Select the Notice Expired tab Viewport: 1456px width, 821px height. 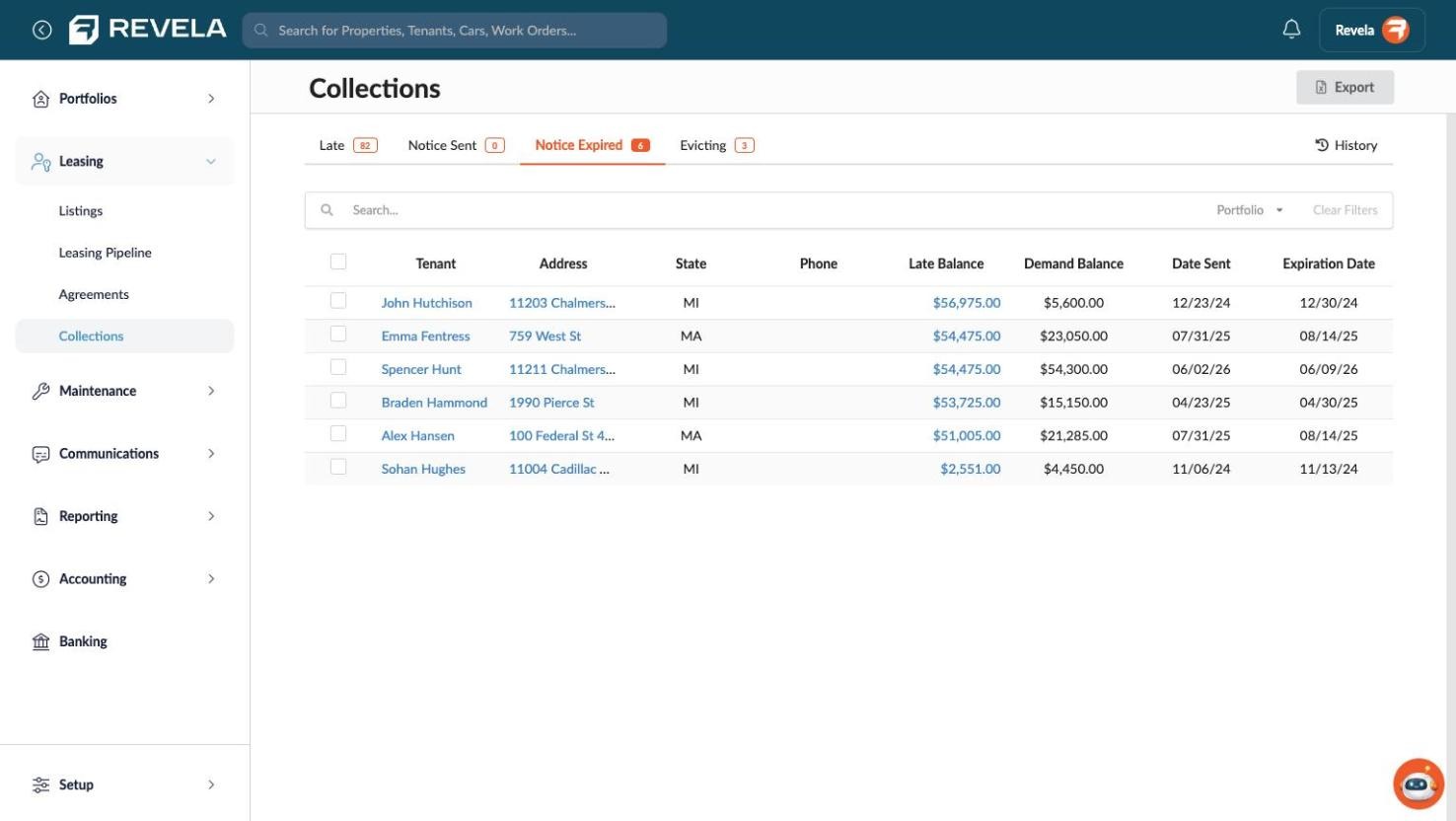coord(592,145)
